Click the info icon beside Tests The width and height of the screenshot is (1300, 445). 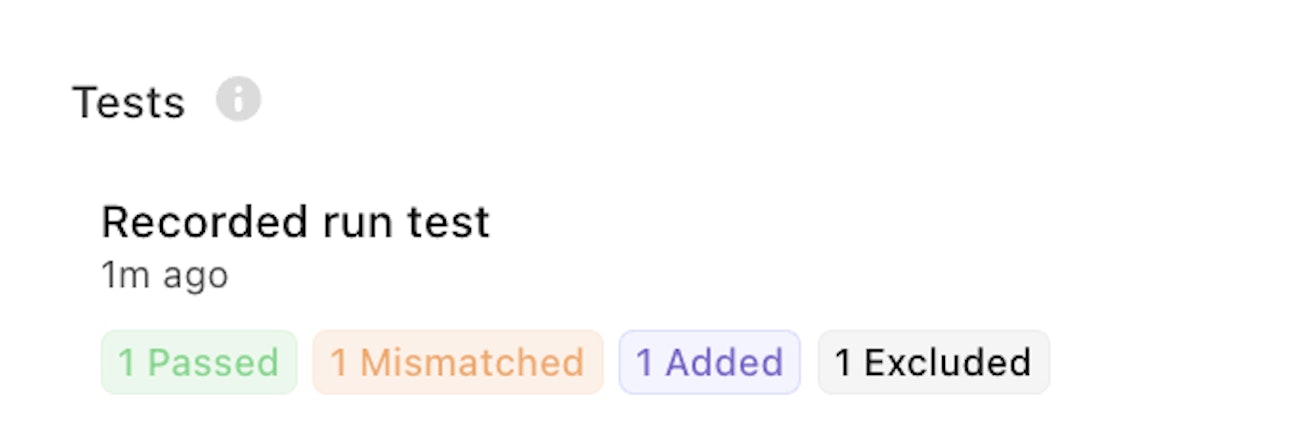tap(238, 100)
